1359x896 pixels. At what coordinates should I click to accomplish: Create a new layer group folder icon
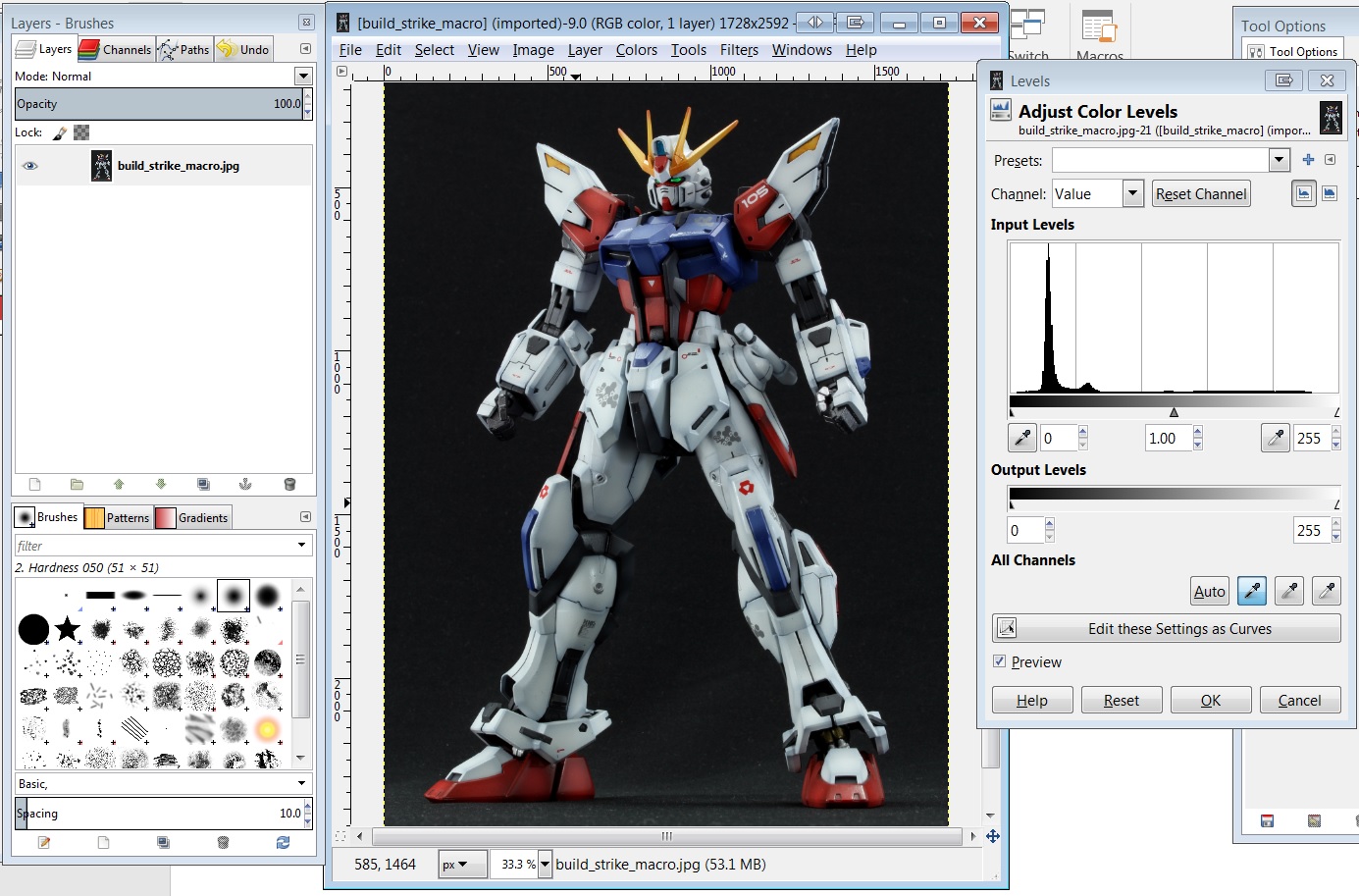[x=77, y=484]
